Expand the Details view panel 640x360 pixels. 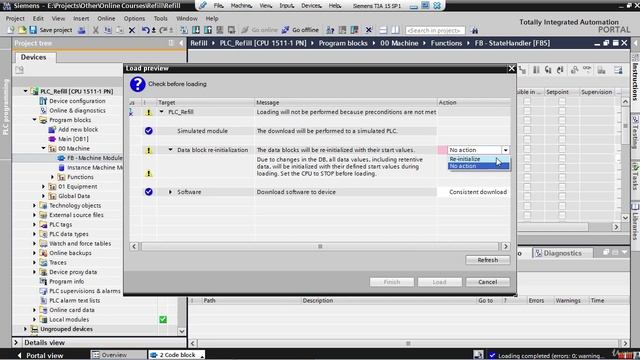point(16,342)
